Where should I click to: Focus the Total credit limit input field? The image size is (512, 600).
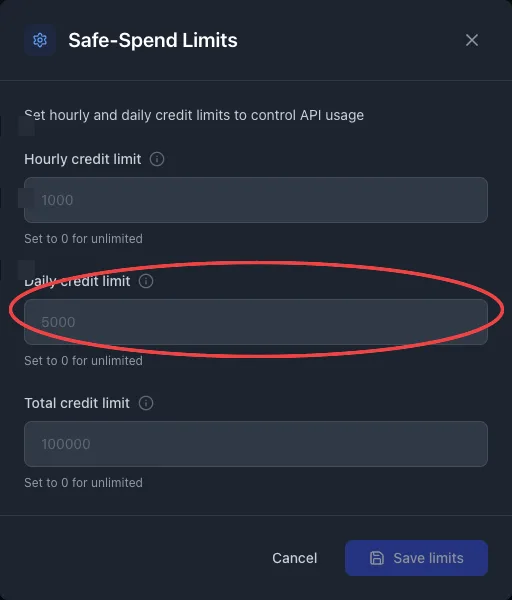click(x=256, y=444)
